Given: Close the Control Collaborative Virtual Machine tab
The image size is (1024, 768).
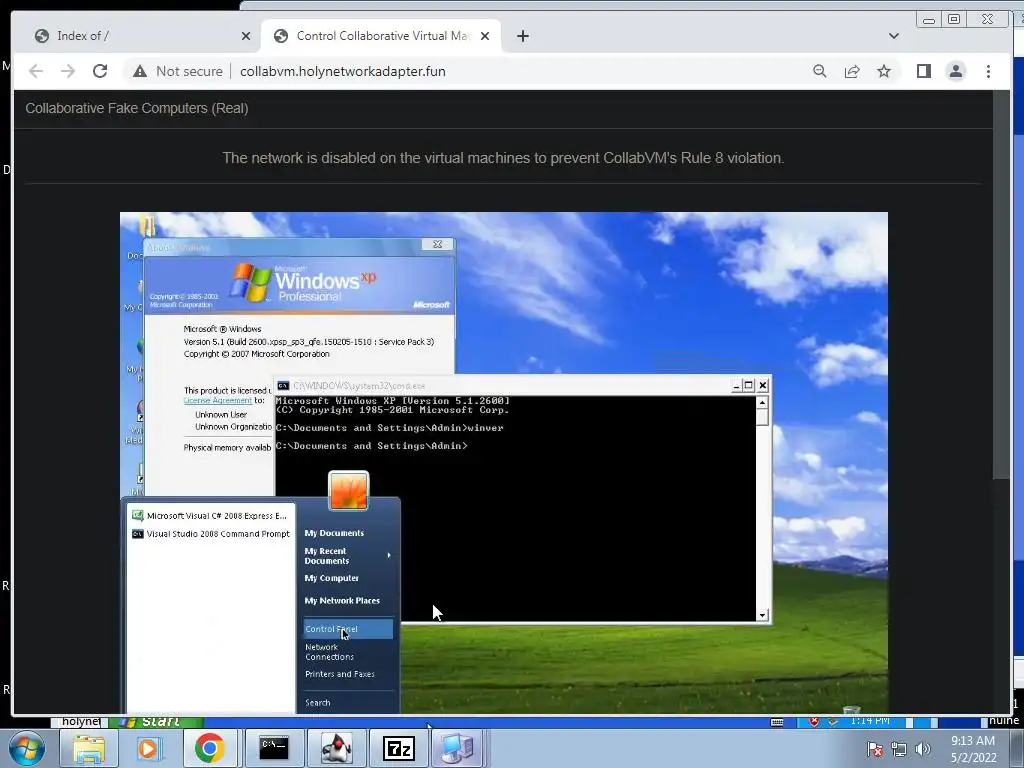Looking at the screenshot, I should pyautogui.click(x=485, y=36).
